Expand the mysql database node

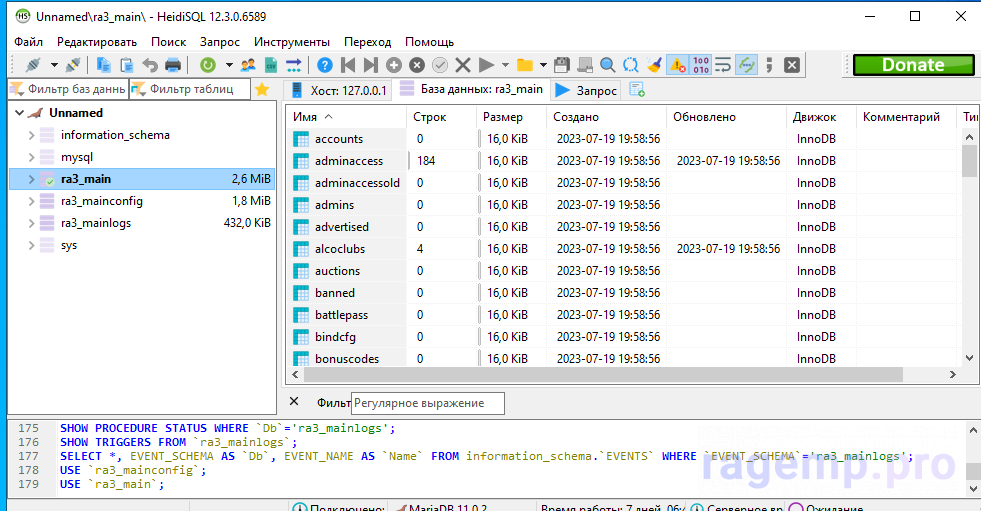pyautogui.click(x=31, y=157)
